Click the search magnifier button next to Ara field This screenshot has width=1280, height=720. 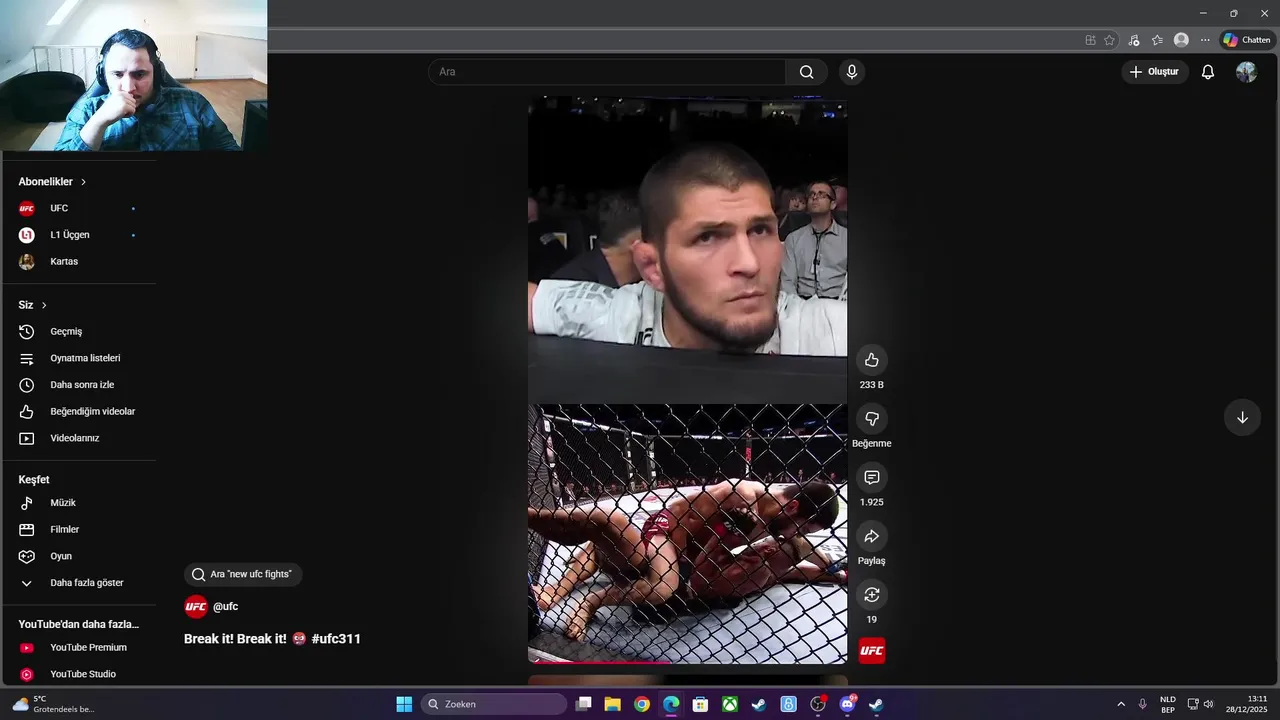pos(806,72)
